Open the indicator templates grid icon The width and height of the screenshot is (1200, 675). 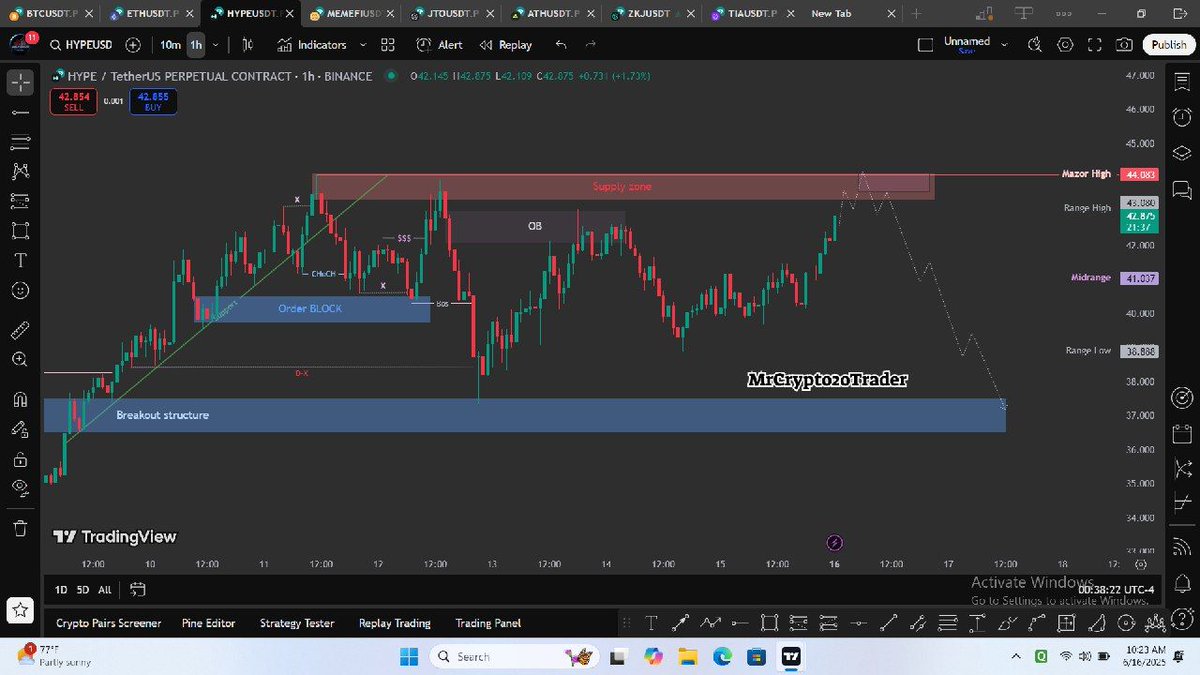[388, 45]
